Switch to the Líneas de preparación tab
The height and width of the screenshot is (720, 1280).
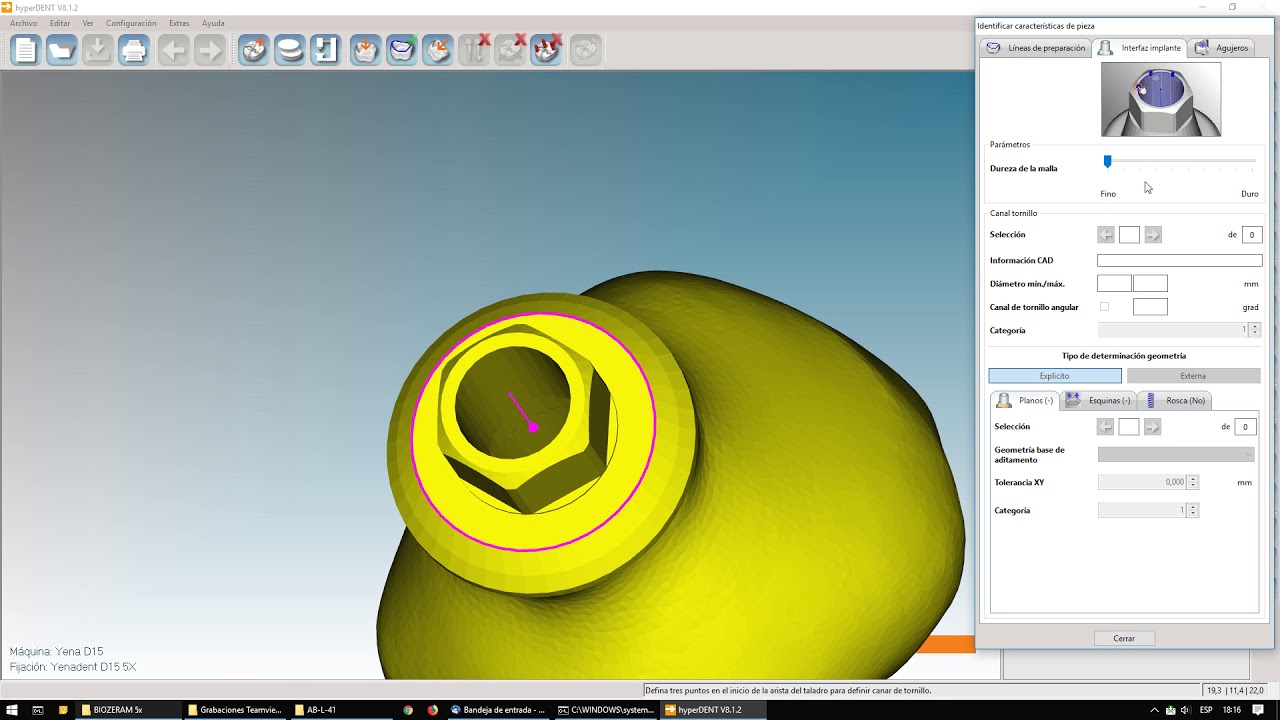[1035, 48]
